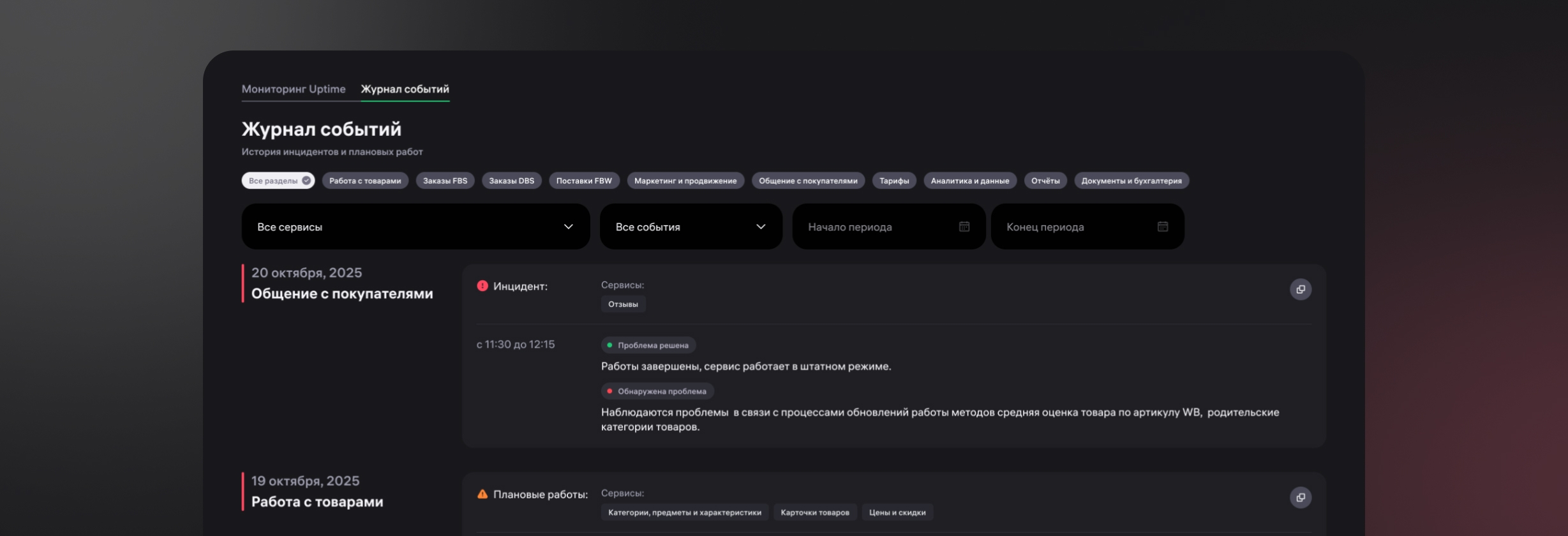Select the Журнал событий tab
This screenshot has width=1568, height=536.
(405, 89)
